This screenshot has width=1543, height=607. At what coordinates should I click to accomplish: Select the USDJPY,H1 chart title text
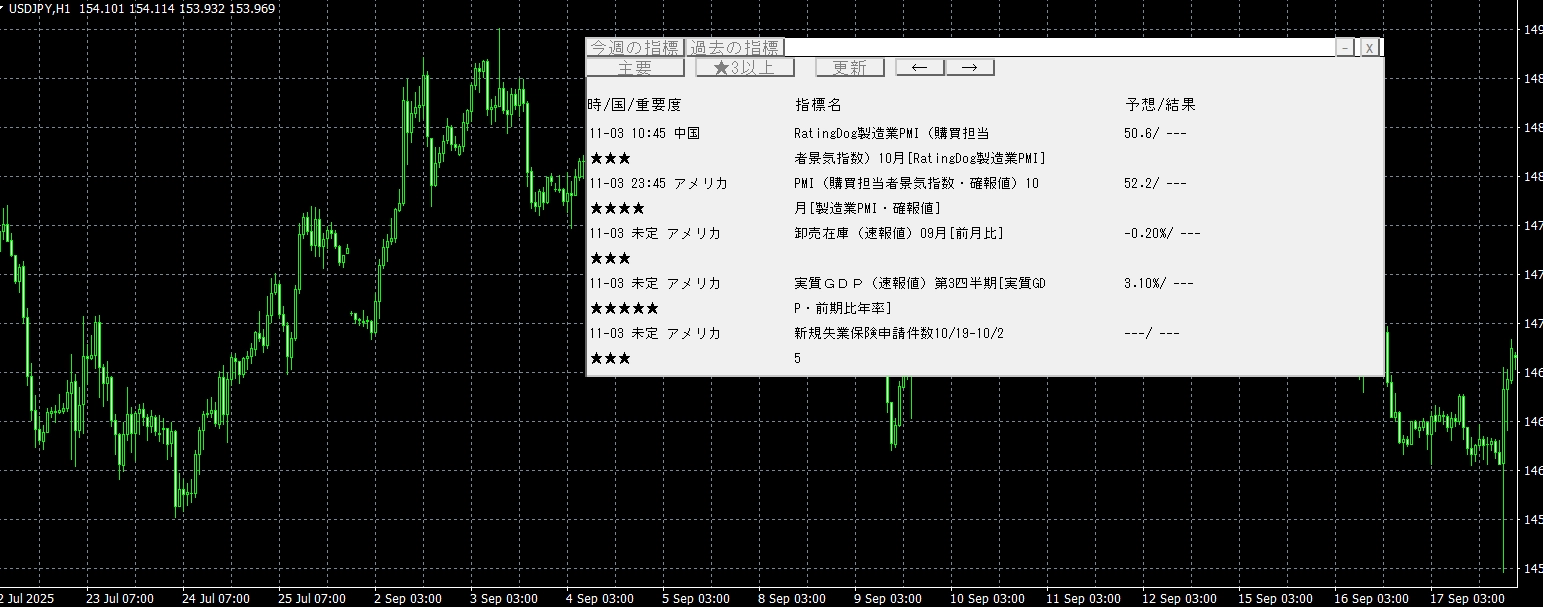[x=39, y=9]
